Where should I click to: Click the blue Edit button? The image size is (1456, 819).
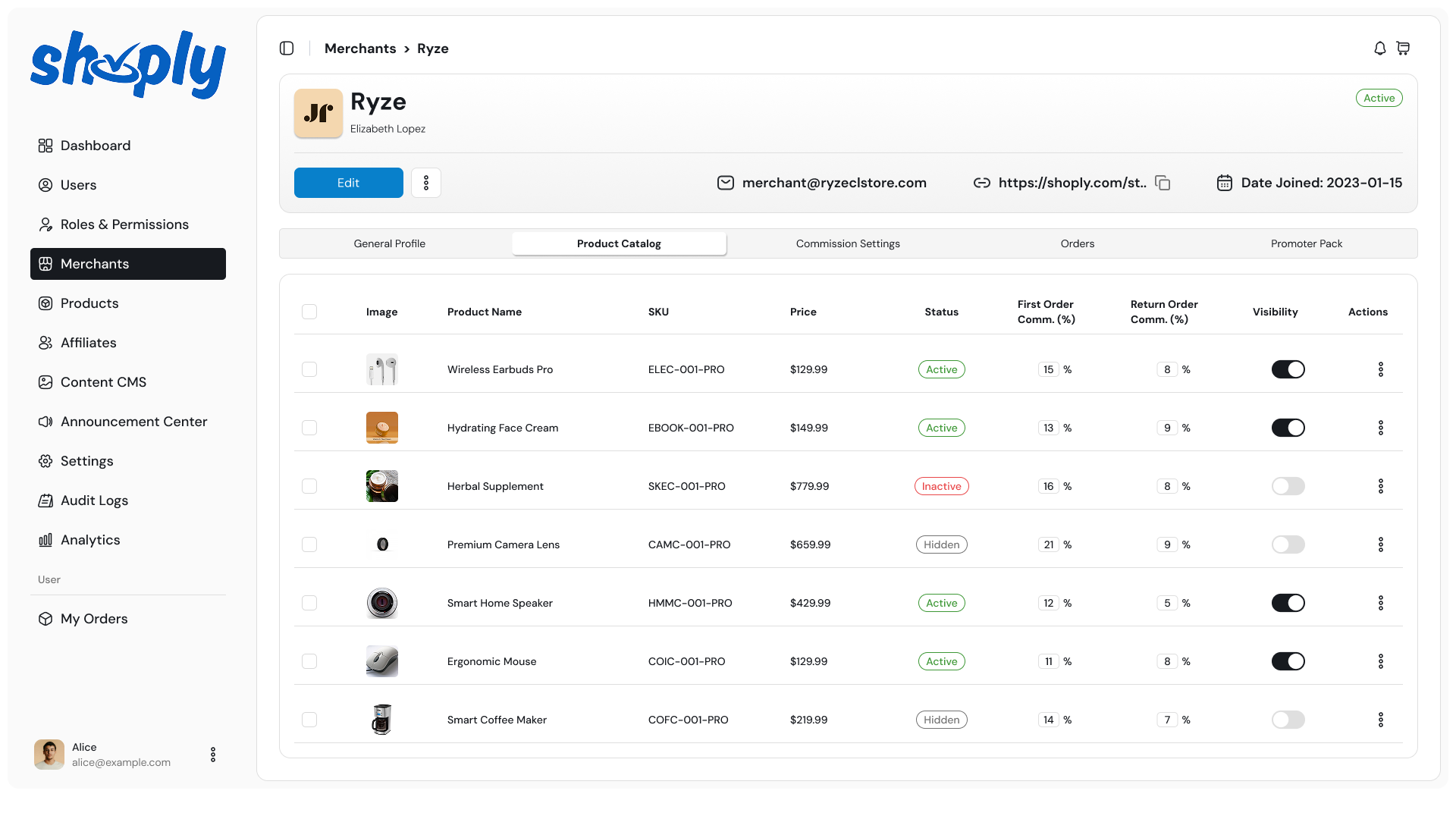point(349,183)
